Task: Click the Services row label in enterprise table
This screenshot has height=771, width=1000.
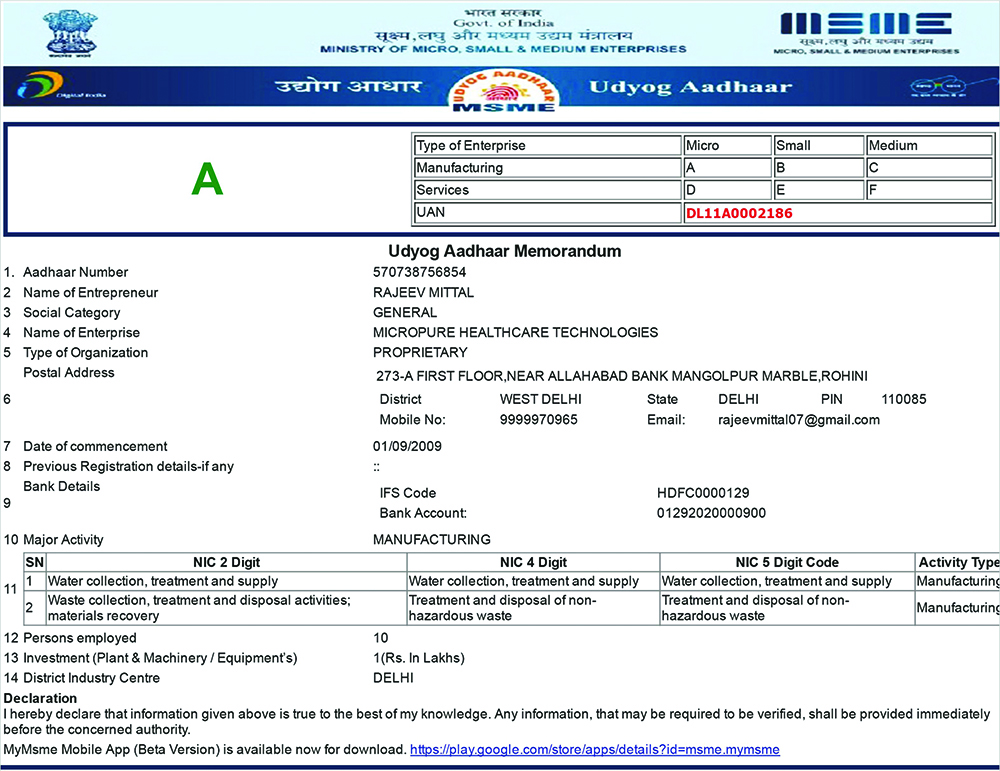Action: [548, 190]
